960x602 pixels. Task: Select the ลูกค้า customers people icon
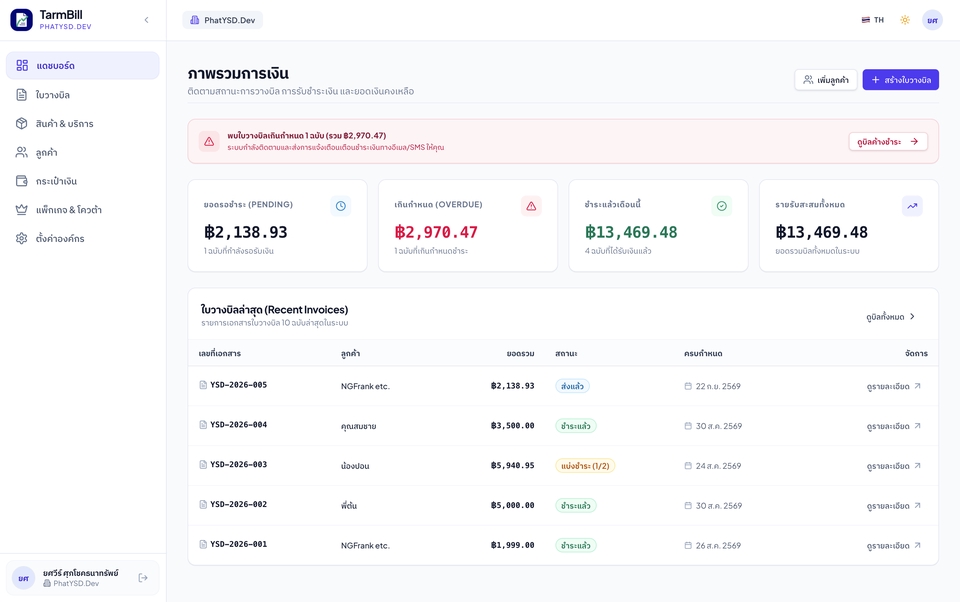pyautogui.click(x=21, y=152)
